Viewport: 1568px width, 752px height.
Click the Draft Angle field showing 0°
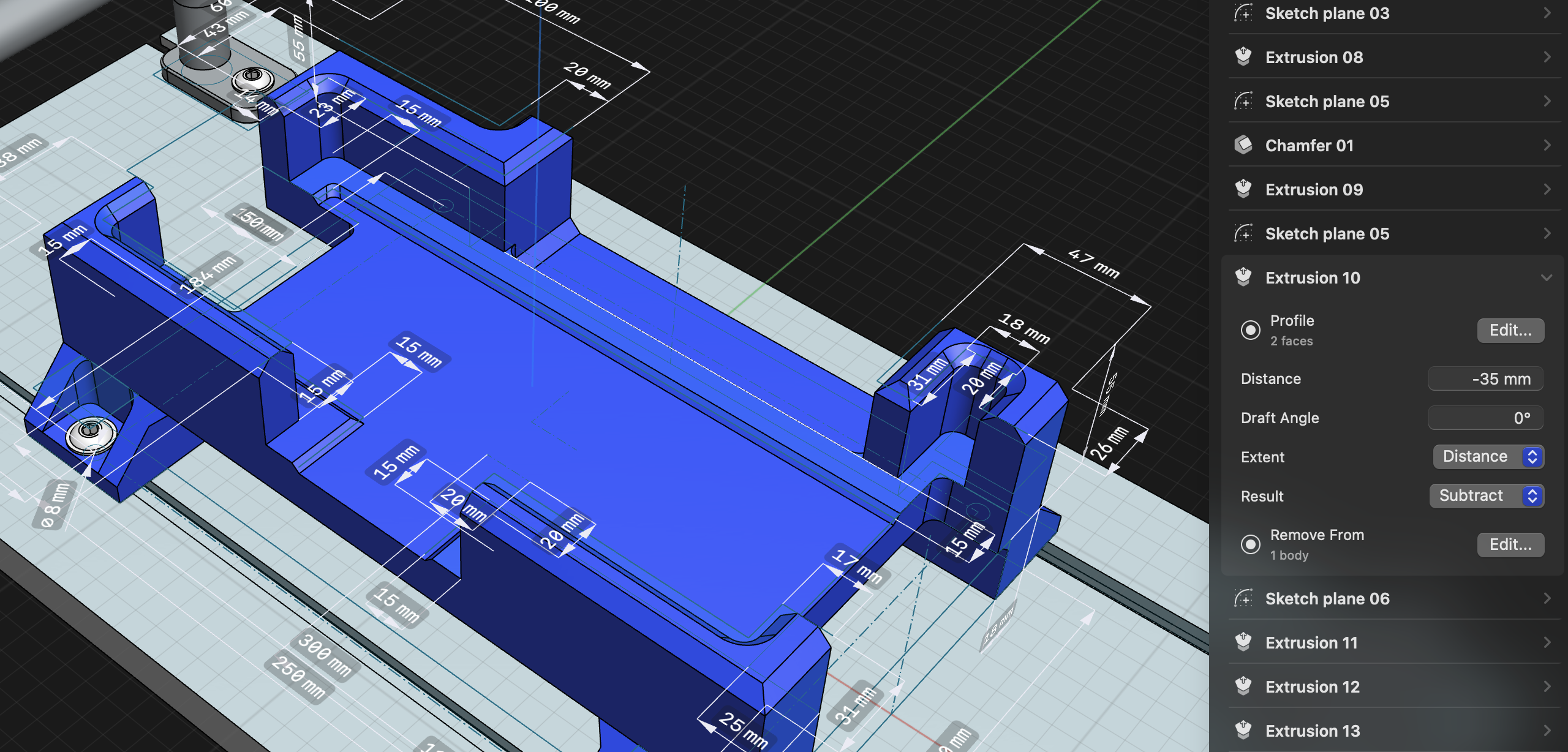1485,417
